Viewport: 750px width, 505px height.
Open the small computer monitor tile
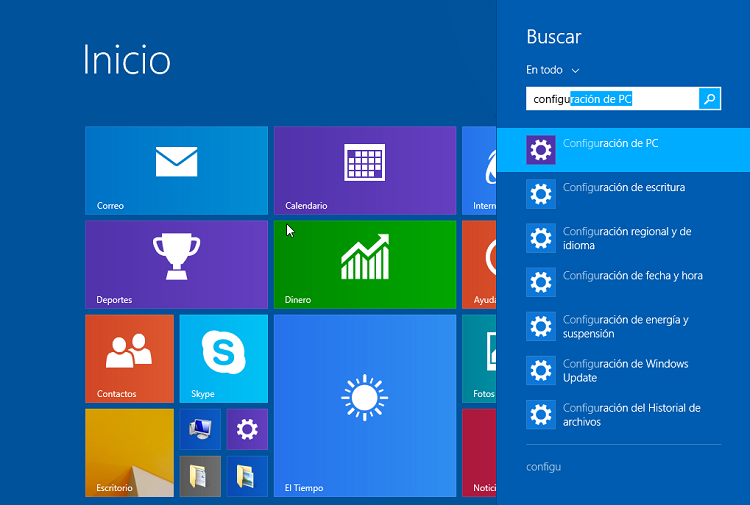coord(199,429)
